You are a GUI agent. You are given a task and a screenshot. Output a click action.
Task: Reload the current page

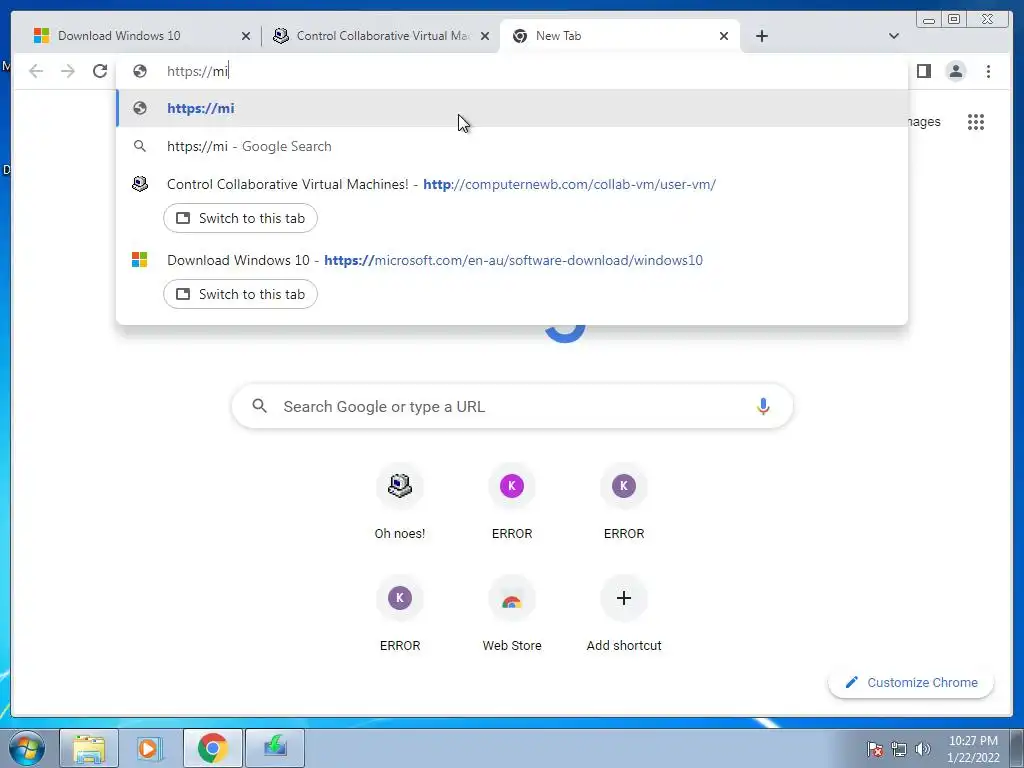point(100,71)
